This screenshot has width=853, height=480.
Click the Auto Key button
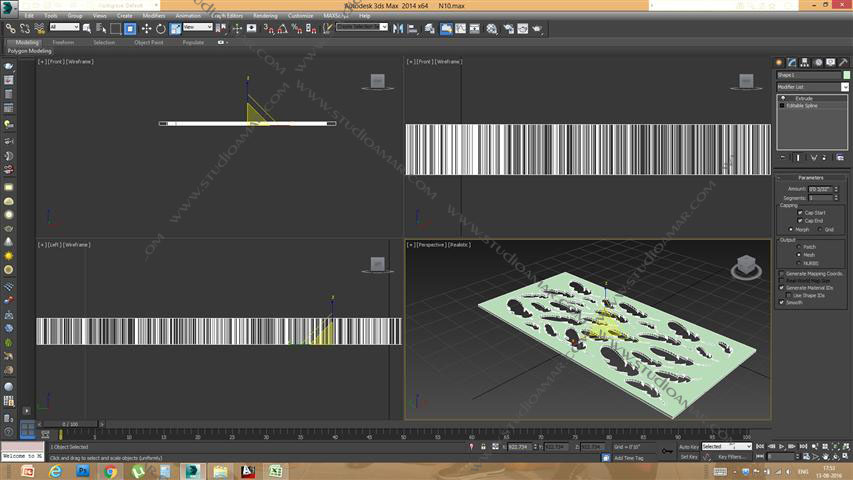point(689,447)
